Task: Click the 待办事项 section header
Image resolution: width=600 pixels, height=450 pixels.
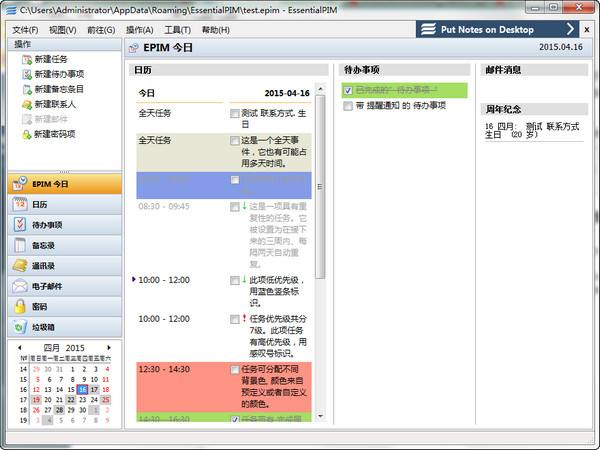Action: pyautogui.click(x=404, y=70)
